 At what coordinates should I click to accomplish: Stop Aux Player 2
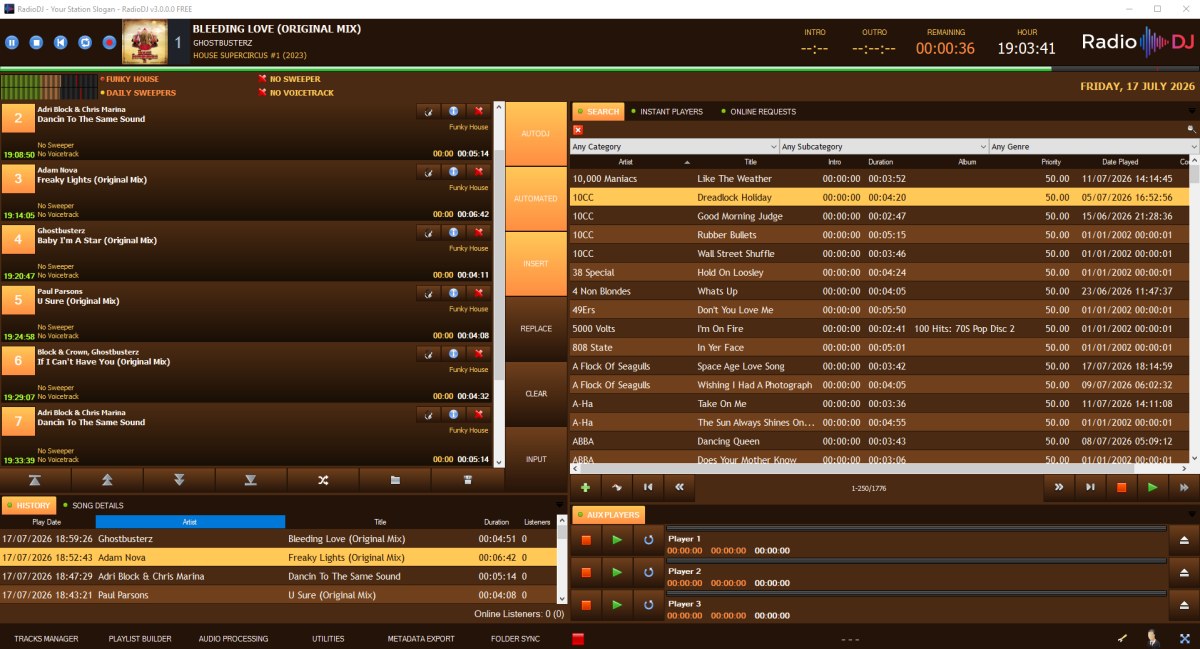[x=586, y=572]
